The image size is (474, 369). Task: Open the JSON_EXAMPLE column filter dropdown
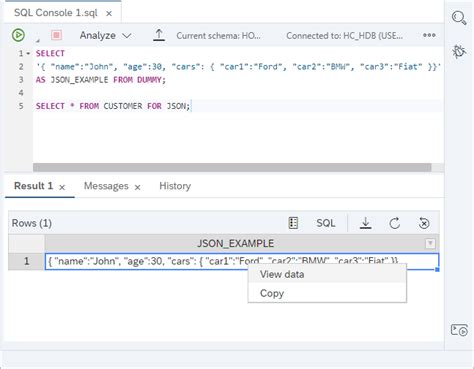[430, 243]
